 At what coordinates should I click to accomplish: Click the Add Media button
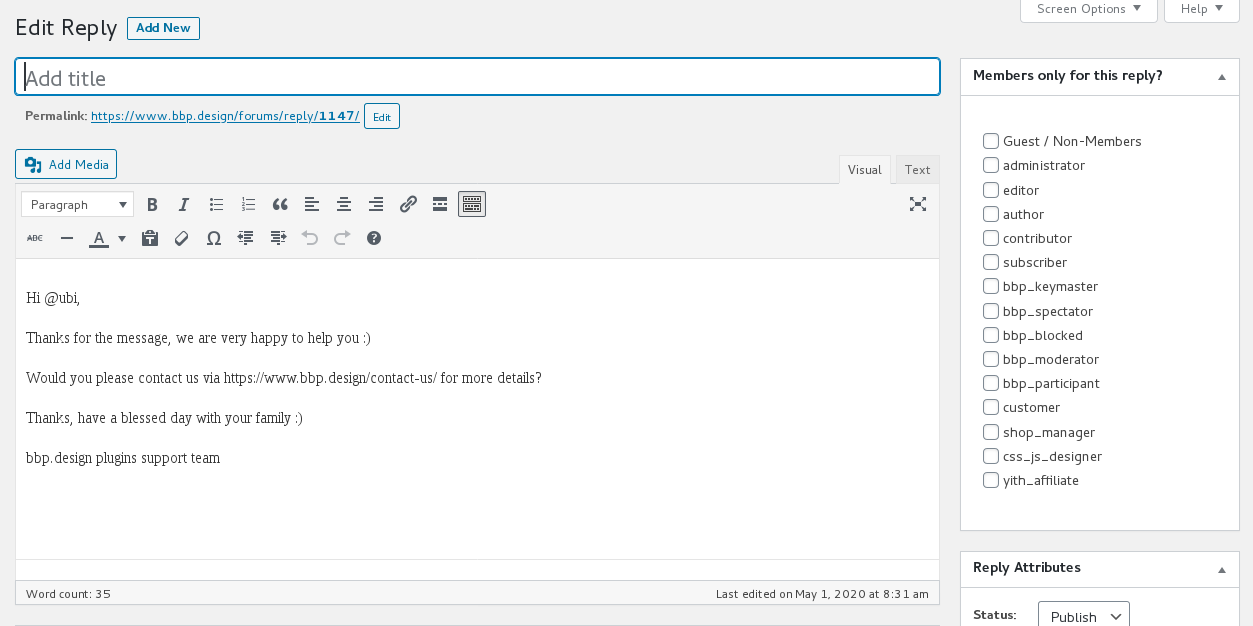(65, 164)
